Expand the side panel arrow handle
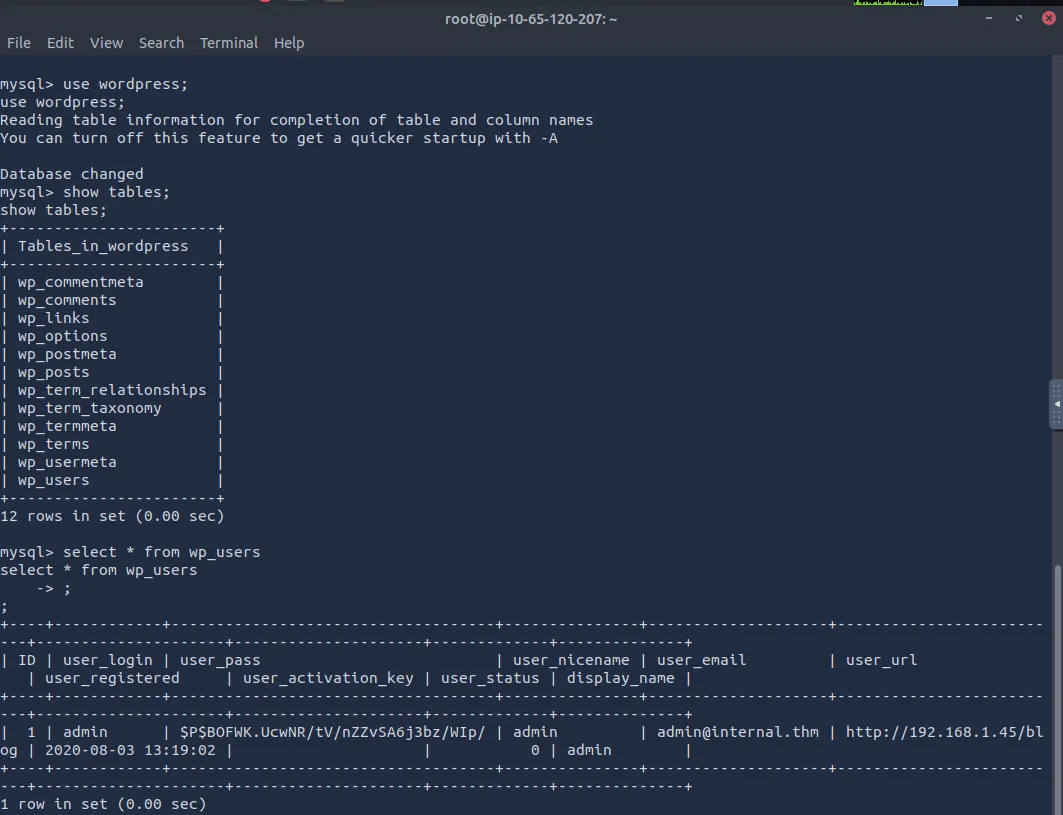Image resolution: width=1063 pixels, height=815 pixels. tap(1057, 404)
